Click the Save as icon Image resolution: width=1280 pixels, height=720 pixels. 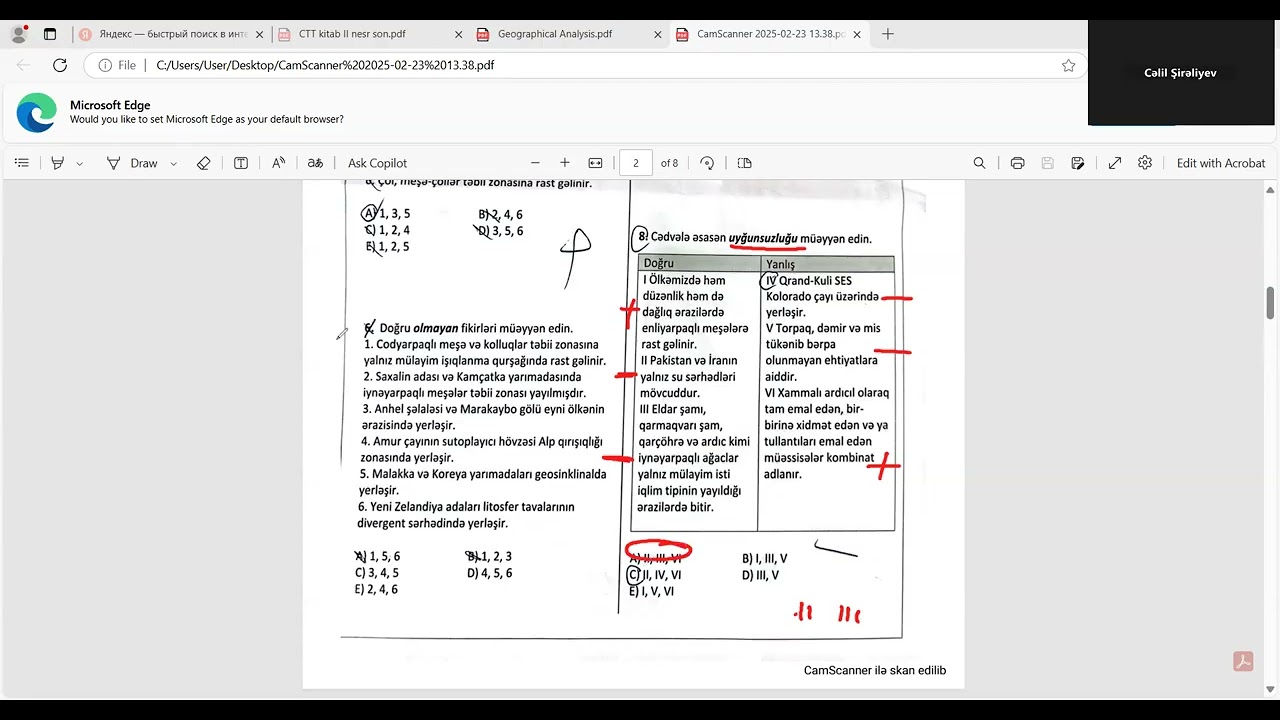tap(1078, 163)
